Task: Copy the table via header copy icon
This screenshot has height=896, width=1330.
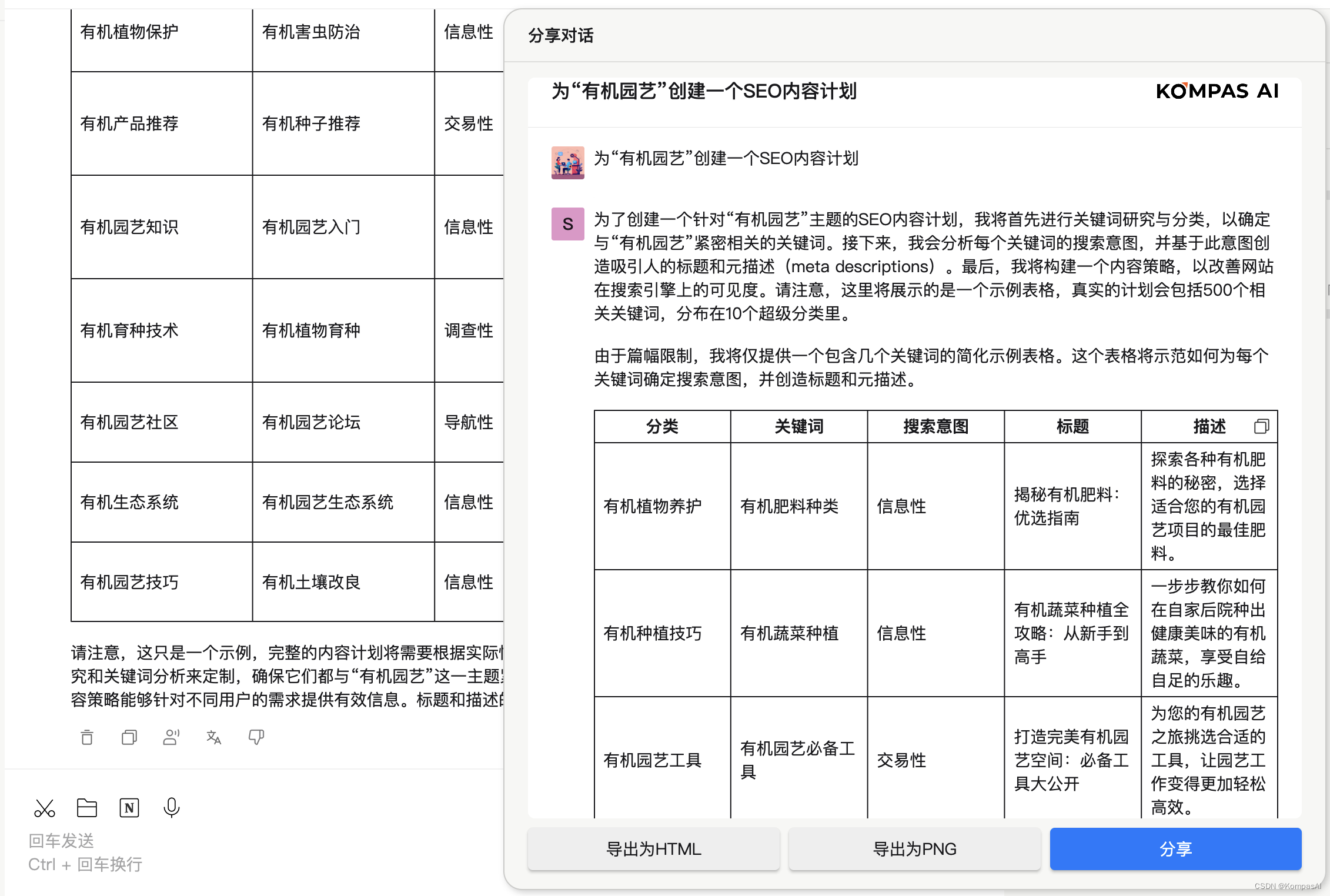Action: pyautogui.click(x=1261, y=426)
